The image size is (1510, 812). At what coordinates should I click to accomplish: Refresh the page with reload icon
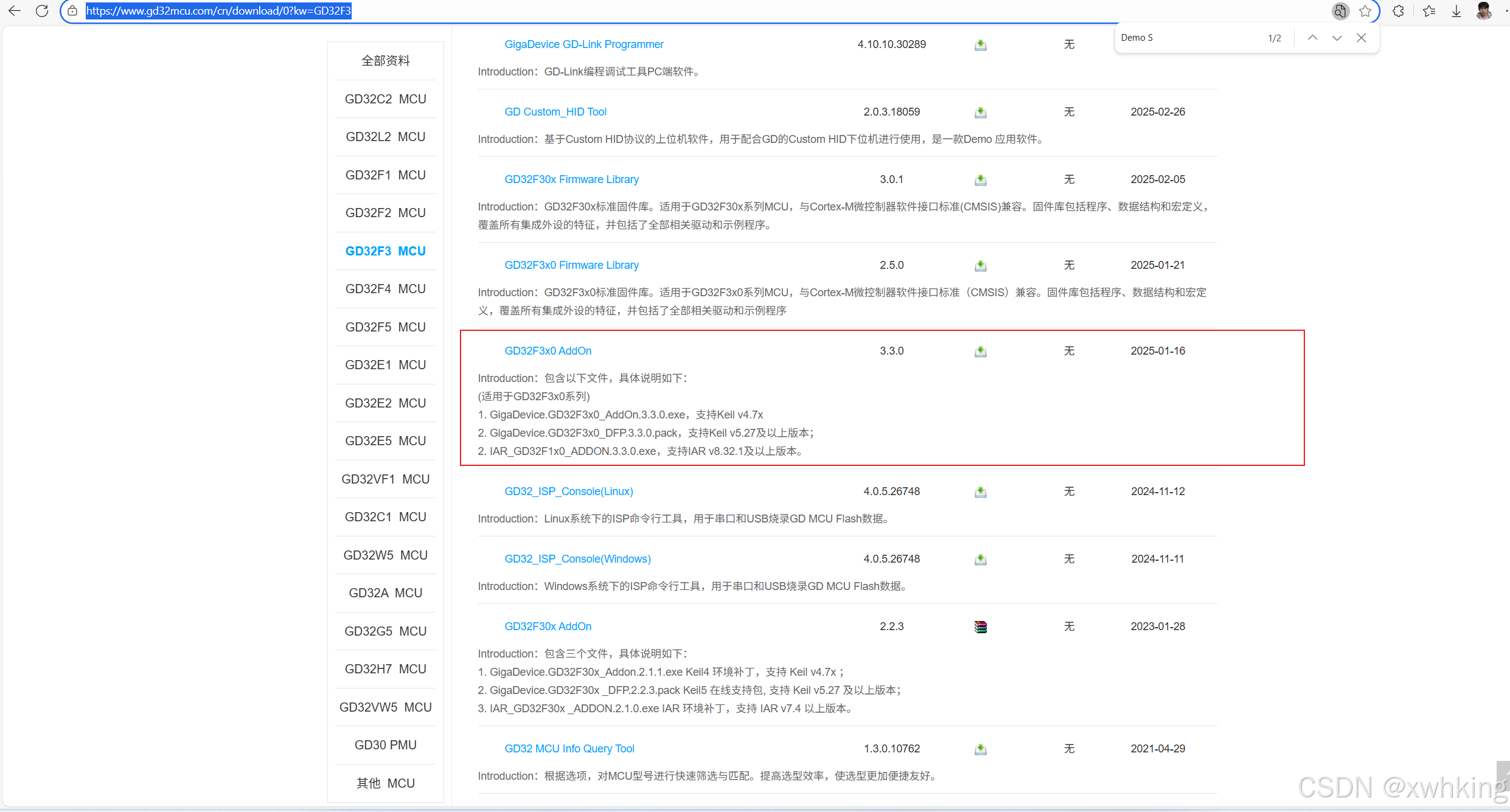42,11
